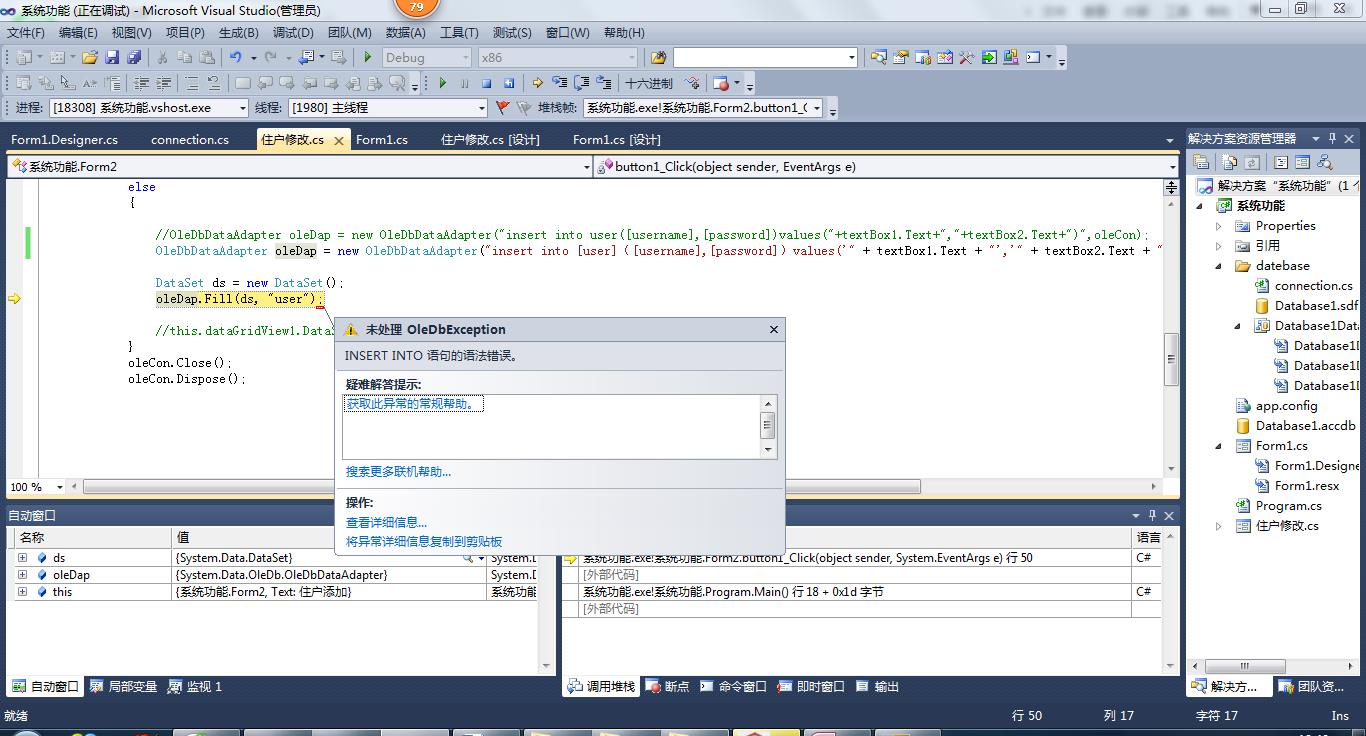
Task: Switch to the Form1.cs [设计] tab
Action: click(x=617, y=140)
